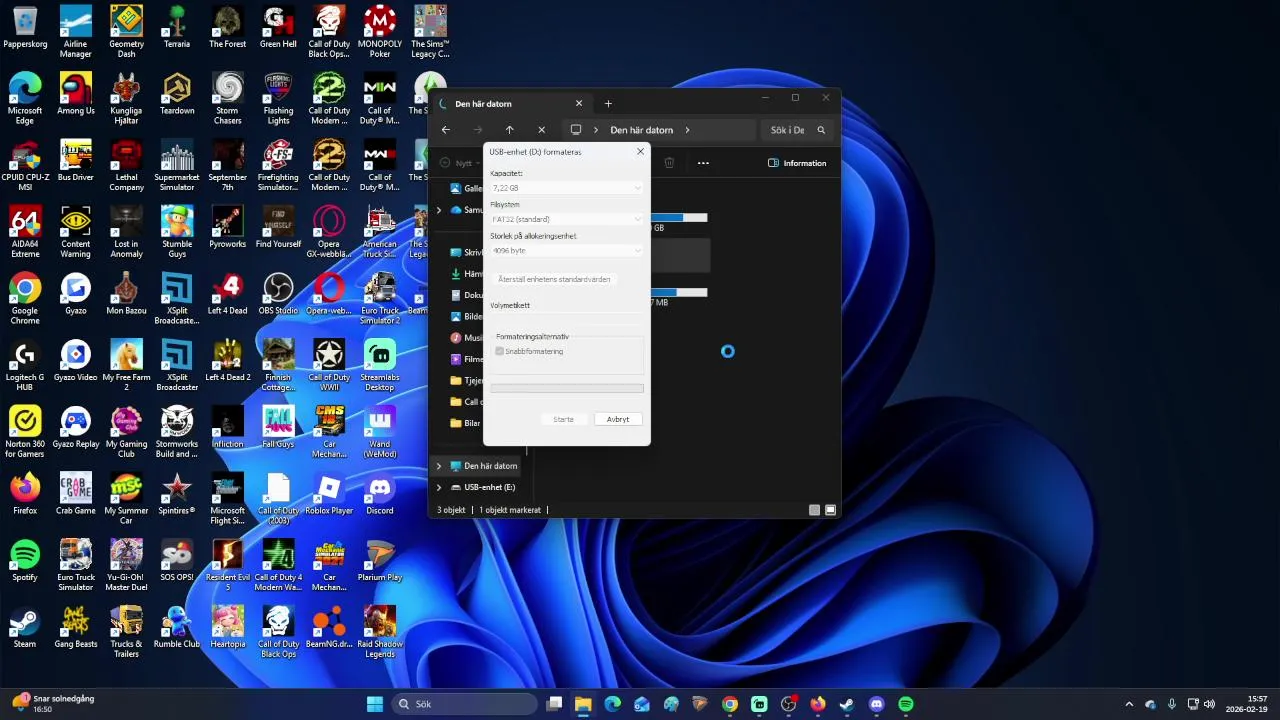
Task: Click Återställ enhetens standardvärden button
Action: click(554, 279)
